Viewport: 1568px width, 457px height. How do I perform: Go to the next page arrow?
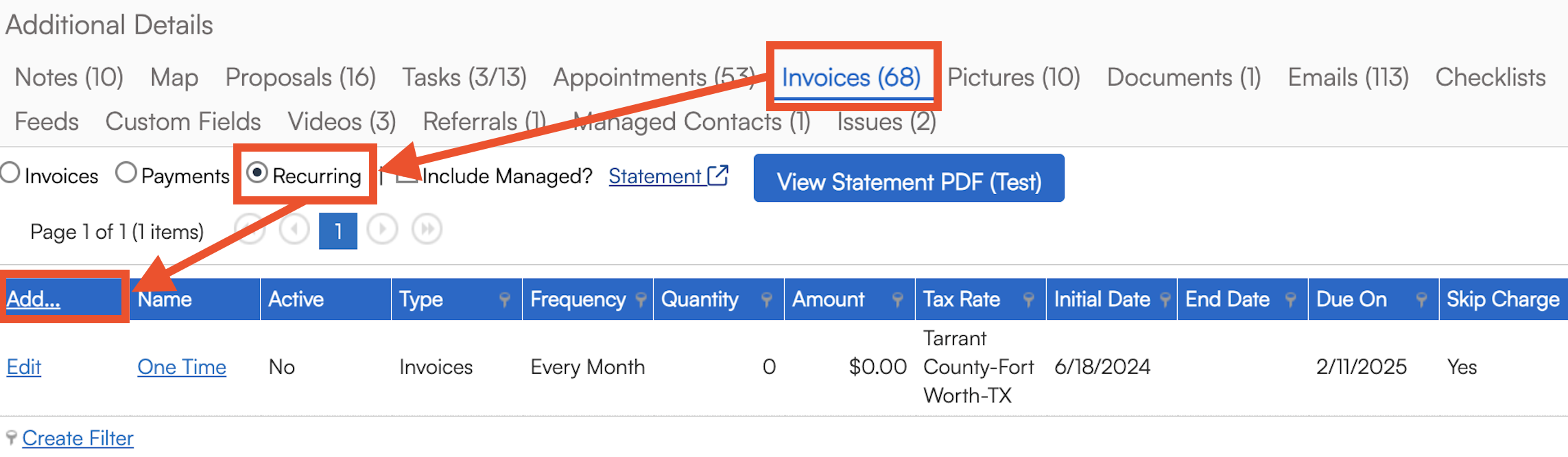click(382, 229)
